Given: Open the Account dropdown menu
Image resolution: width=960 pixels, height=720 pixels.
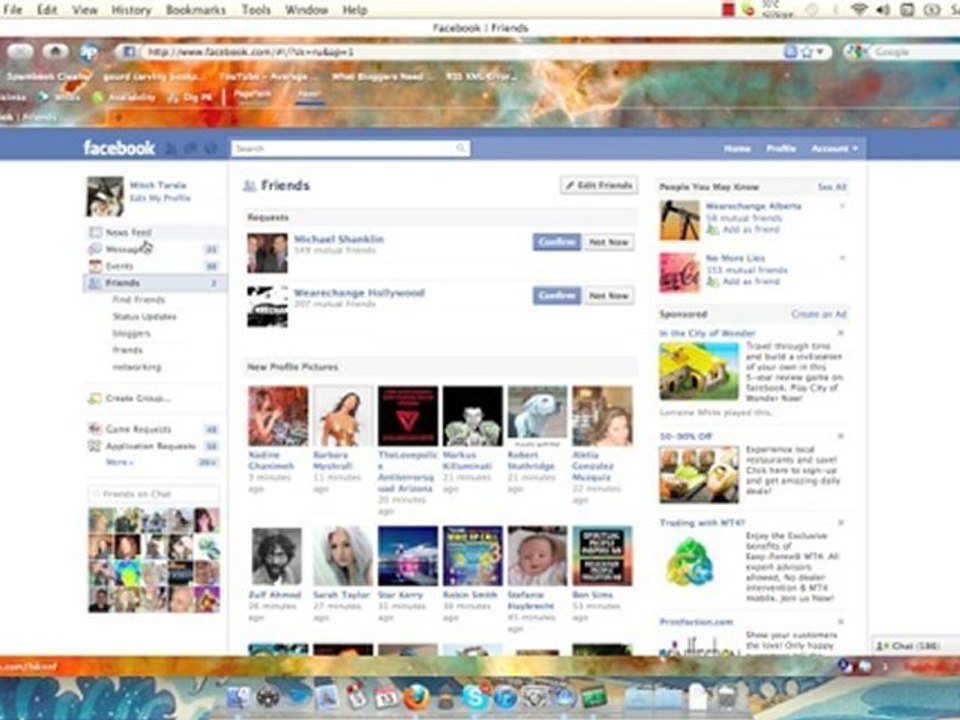Looking at the screenshot, I should [834, 148].
